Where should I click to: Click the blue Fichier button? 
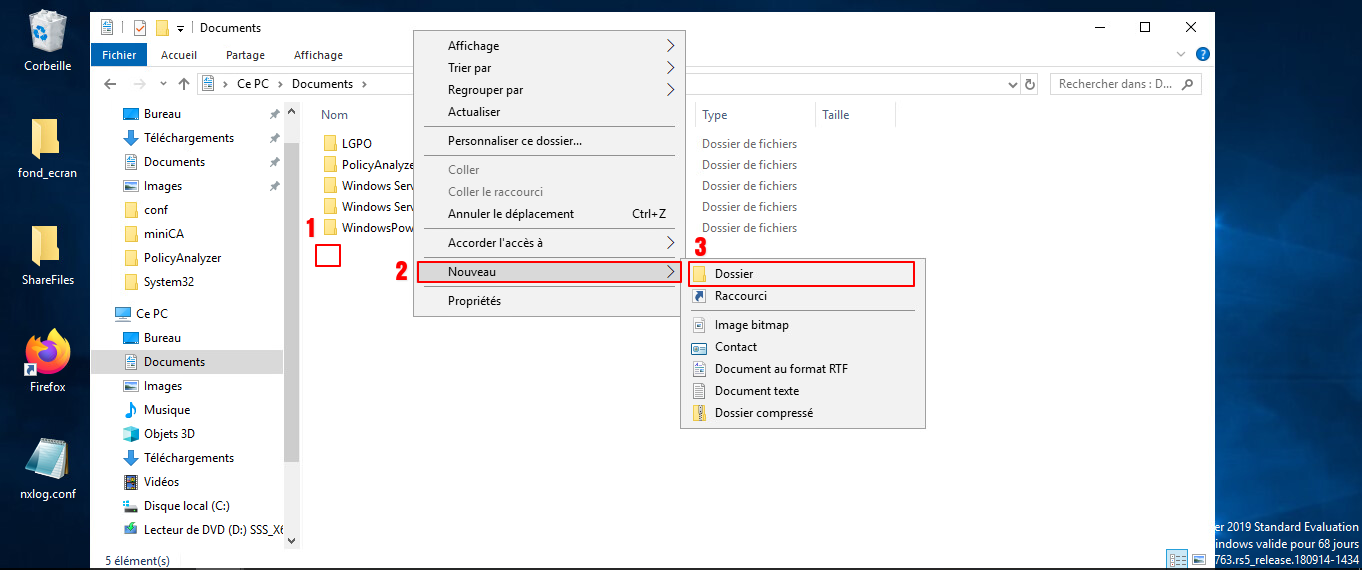coord(119,55)
